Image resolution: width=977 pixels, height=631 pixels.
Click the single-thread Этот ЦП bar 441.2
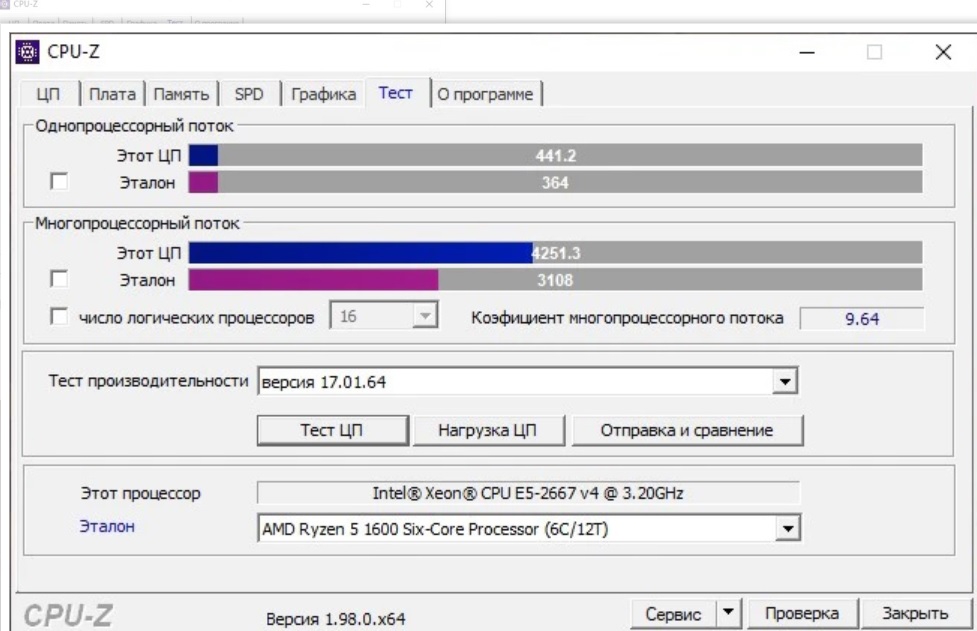click(555, 155)
